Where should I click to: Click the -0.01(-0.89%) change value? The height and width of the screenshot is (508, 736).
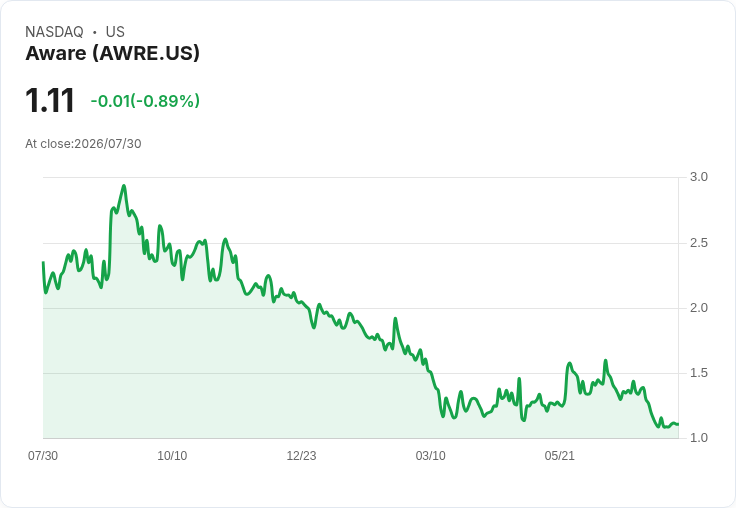145,100
